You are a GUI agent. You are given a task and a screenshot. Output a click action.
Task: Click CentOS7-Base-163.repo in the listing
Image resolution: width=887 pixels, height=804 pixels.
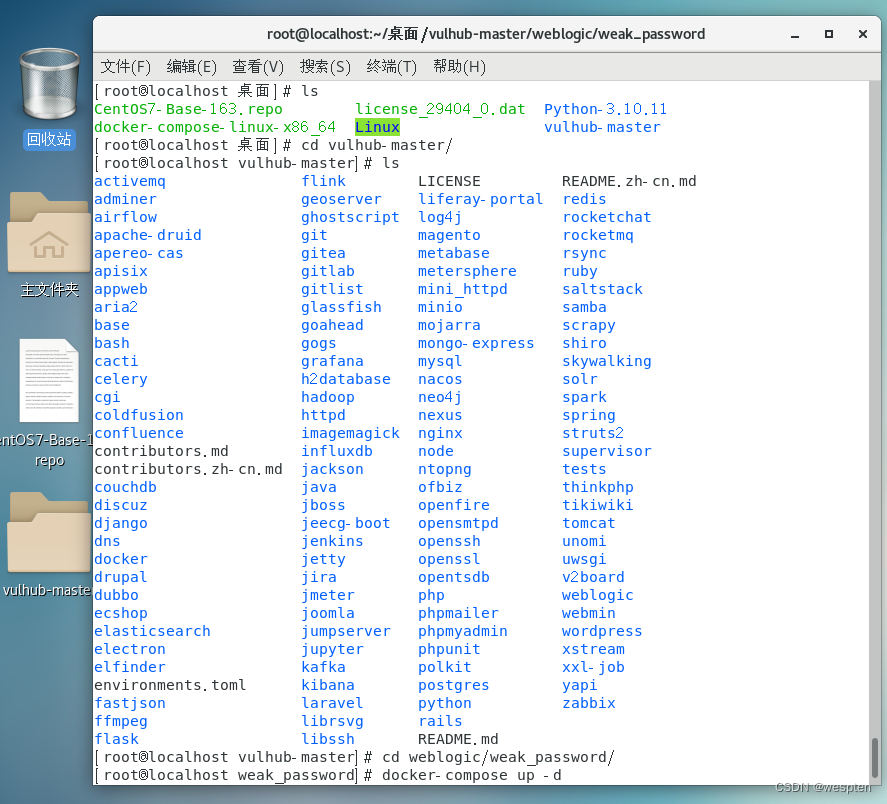188,109
